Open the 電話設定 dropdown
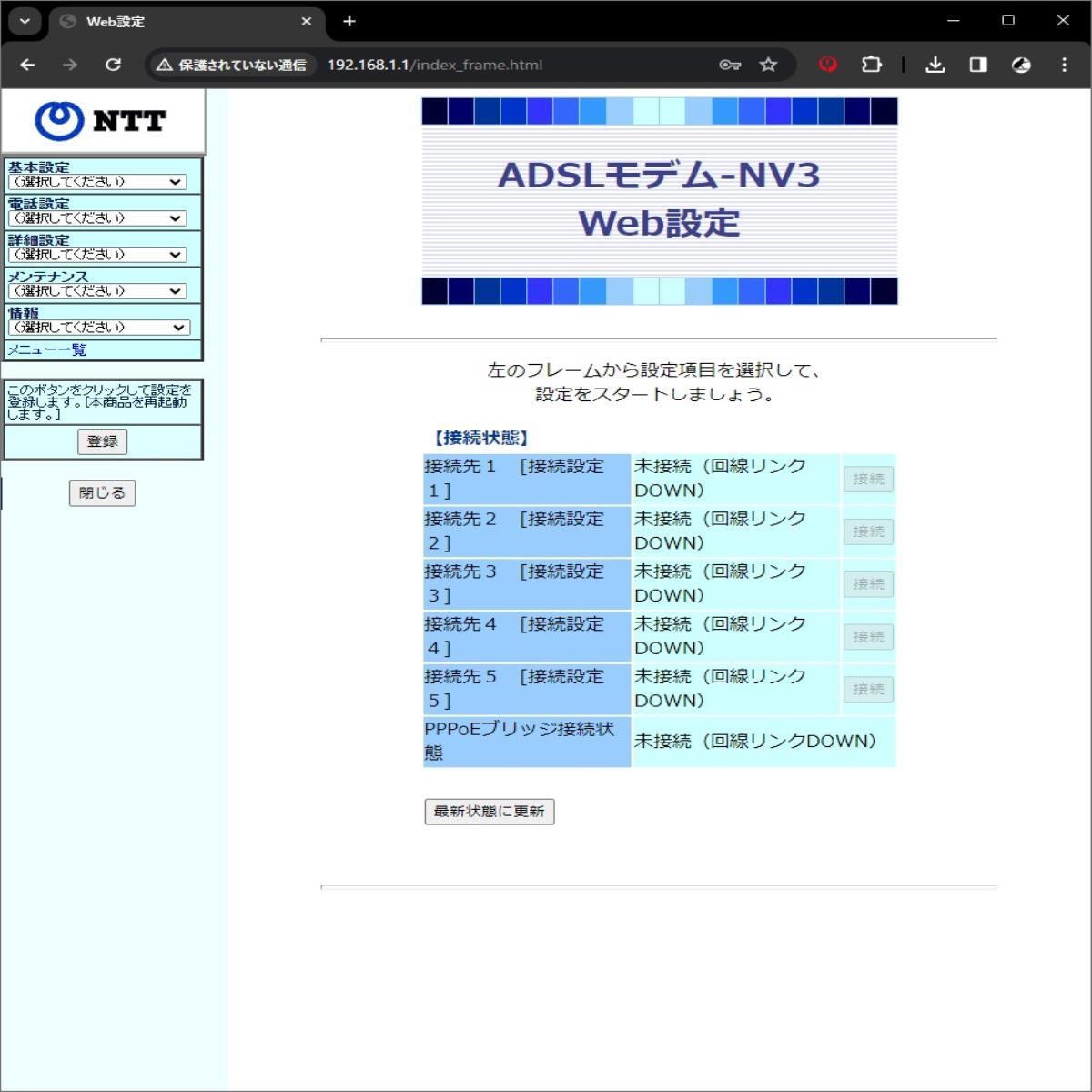1092x1092 pixels. pyautogui.click(x=97, y=218)
